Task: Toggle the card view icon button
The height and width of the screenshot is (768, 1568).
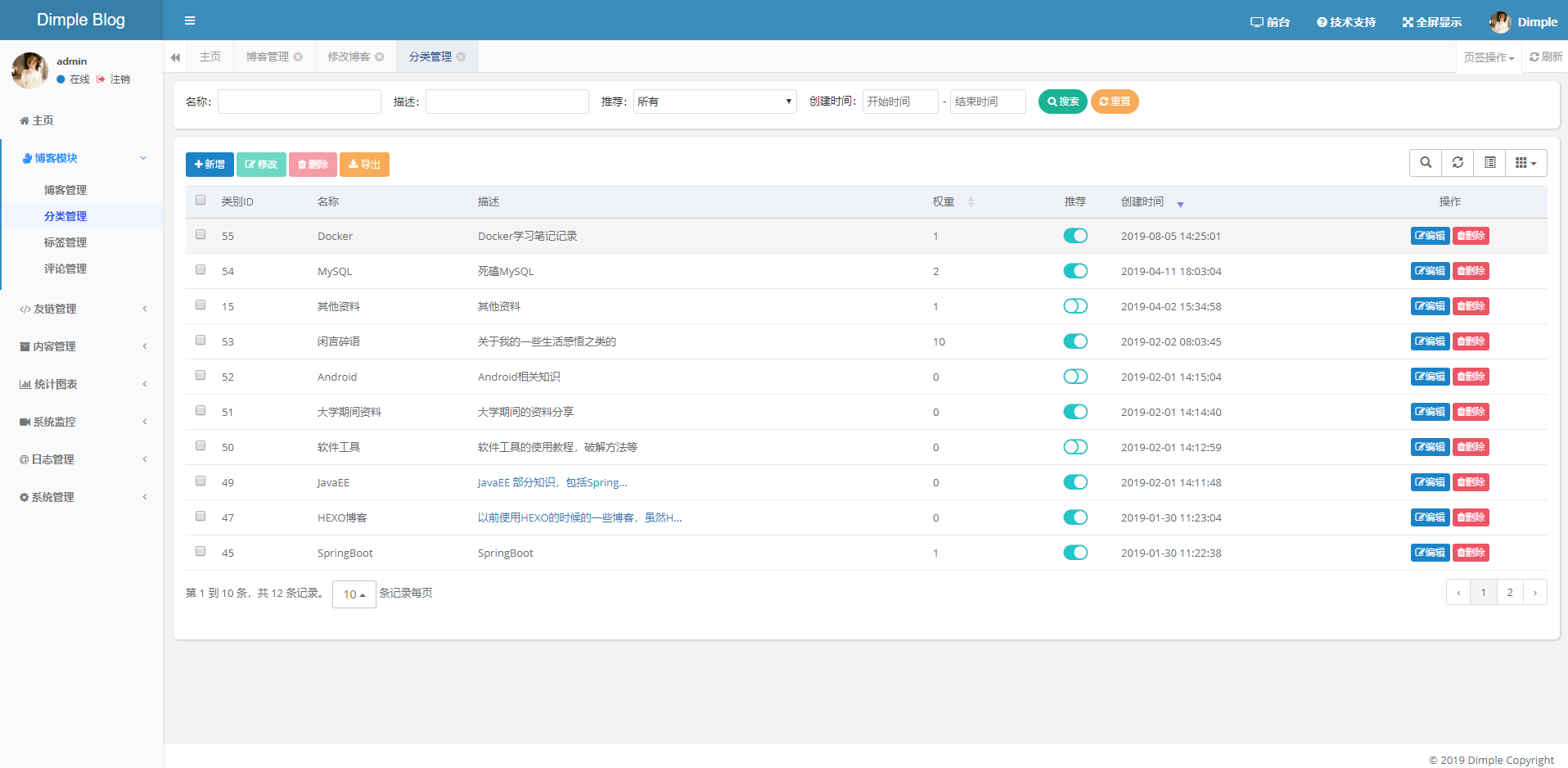Action: click(x=1489, y=163)
